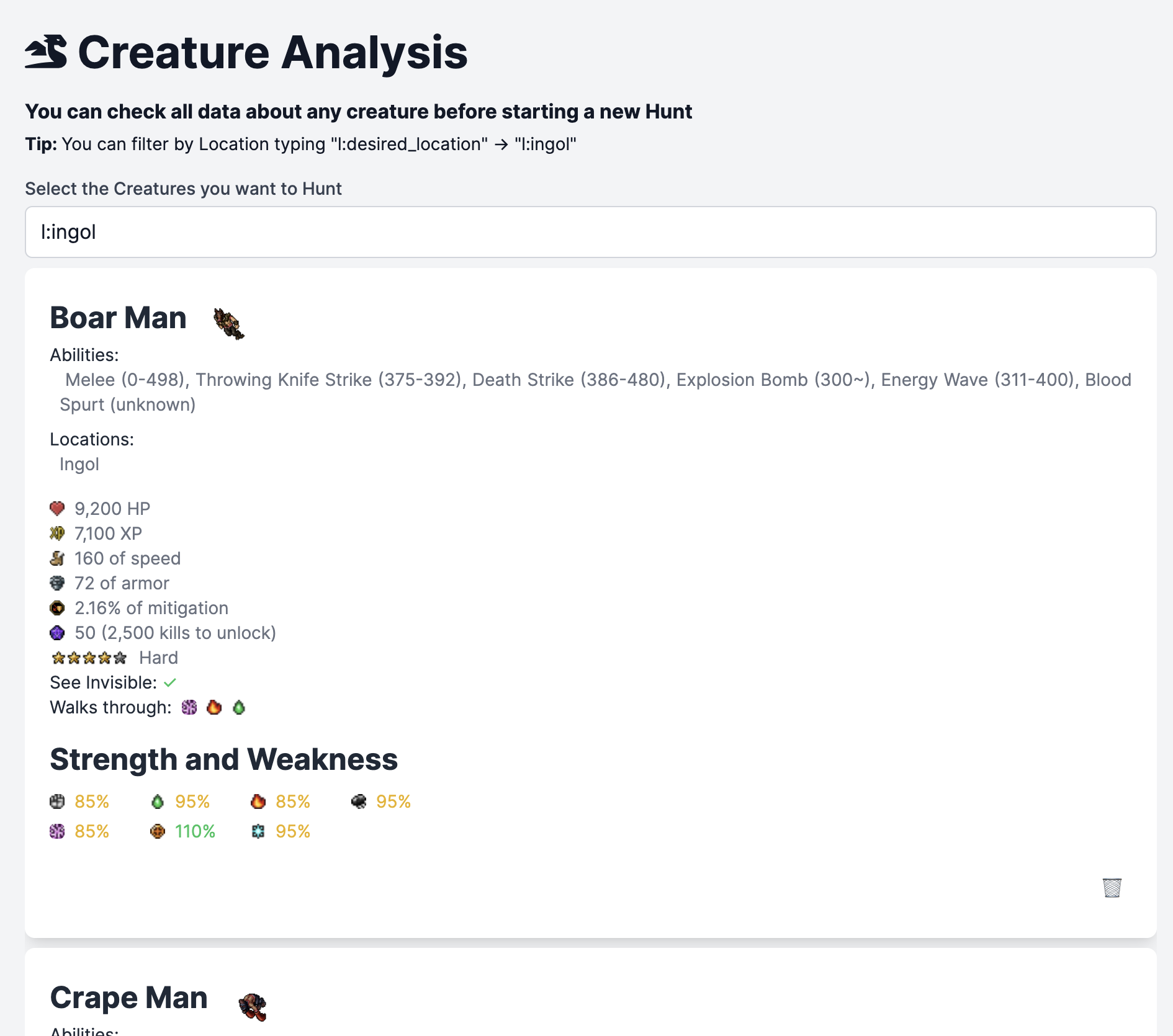The image size is (1173, 1036).
Task: Click the Crape Man heading
Action: pyautogui.click(x=129, y=998)
